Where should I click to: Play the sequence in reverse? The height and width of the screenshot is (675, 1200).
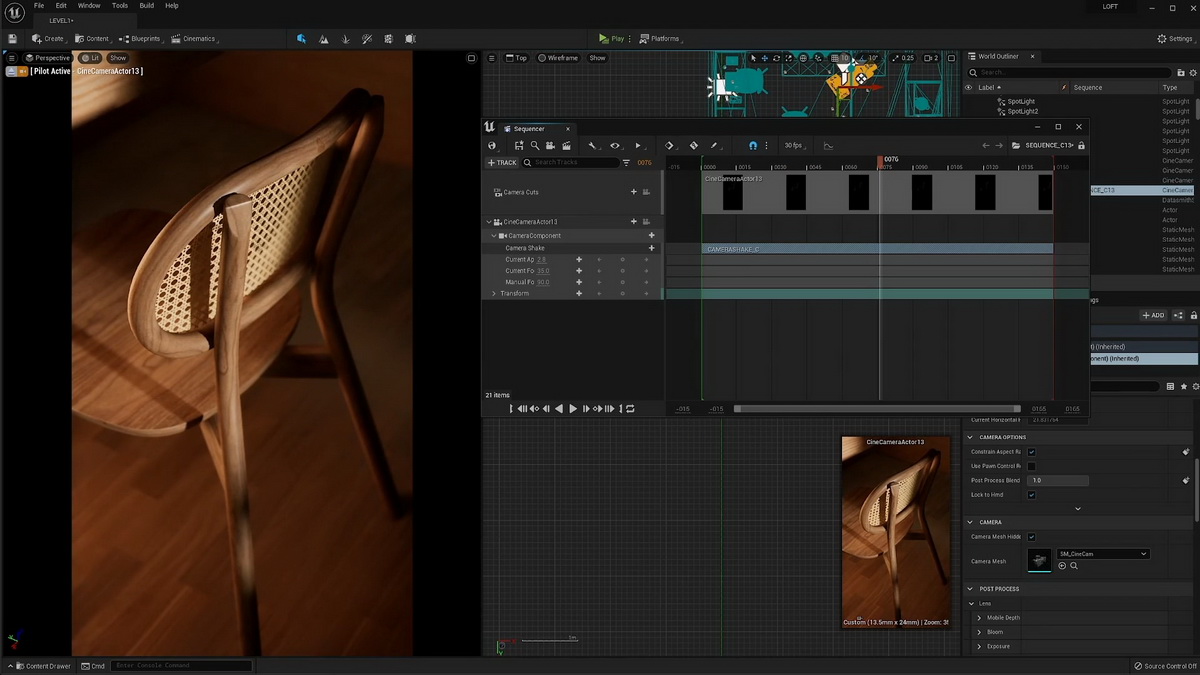(559, 409)
